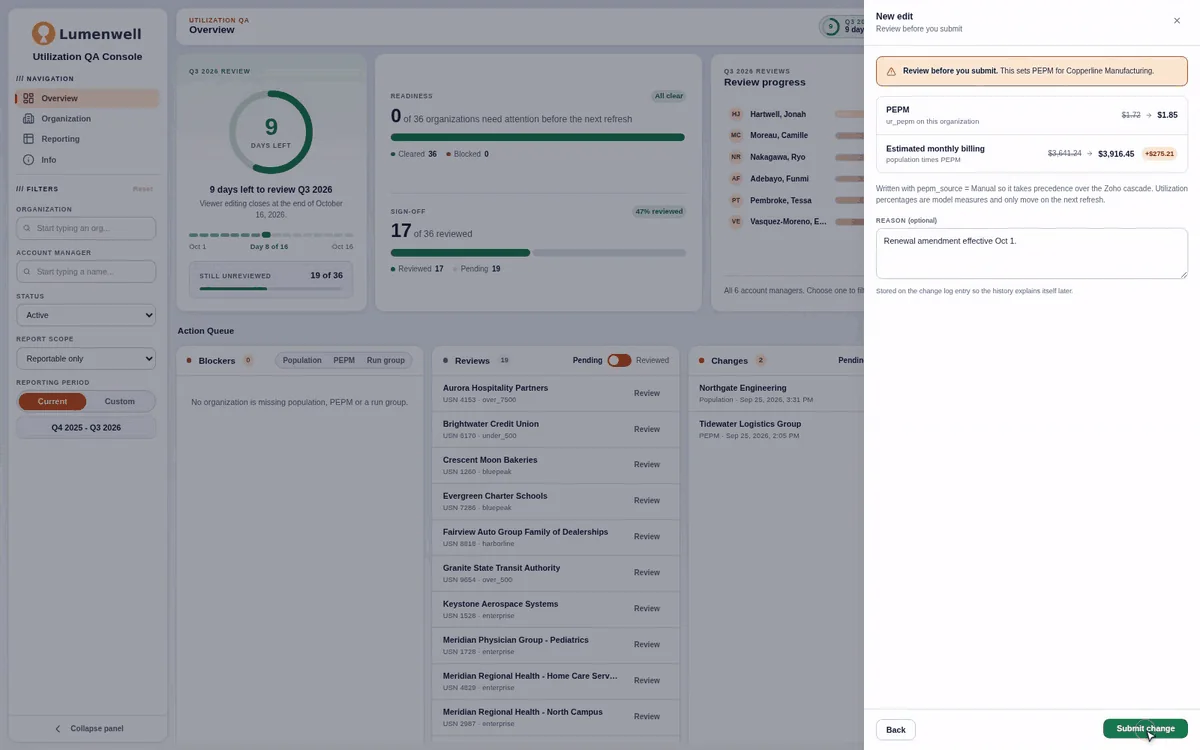Go Back in the New edit panel
The width and height of the screenshot is (1200, 750).
click(896, 730)
